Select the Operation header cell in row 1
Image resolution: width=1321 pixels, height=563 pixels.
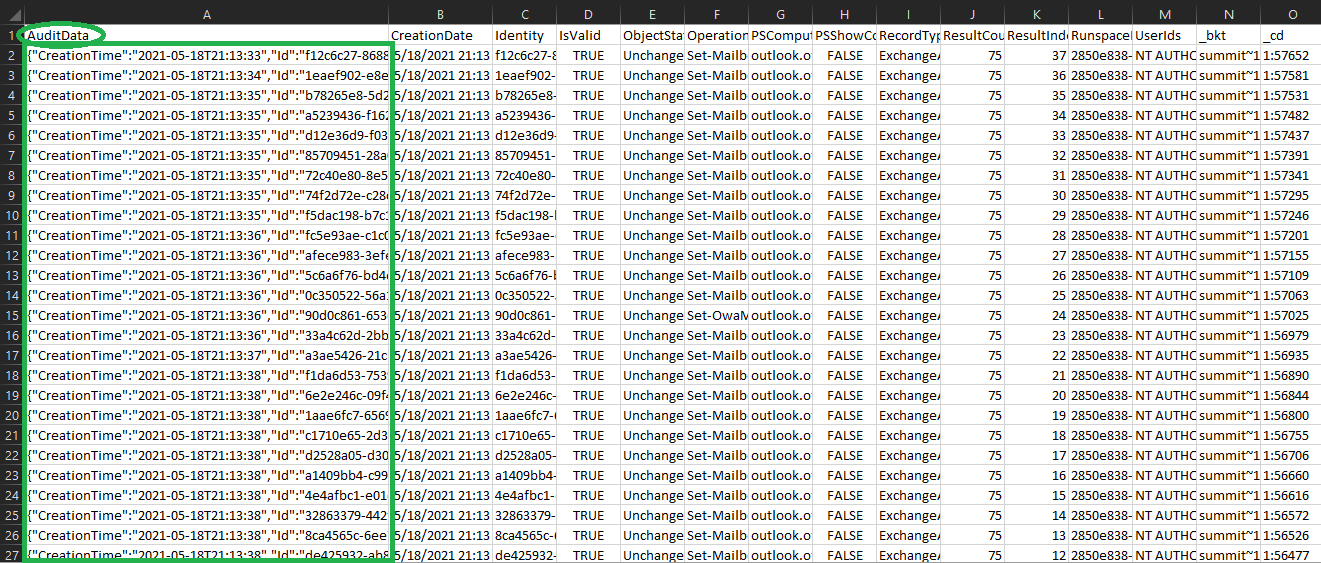pyautogui.click(x=716, y=35)
